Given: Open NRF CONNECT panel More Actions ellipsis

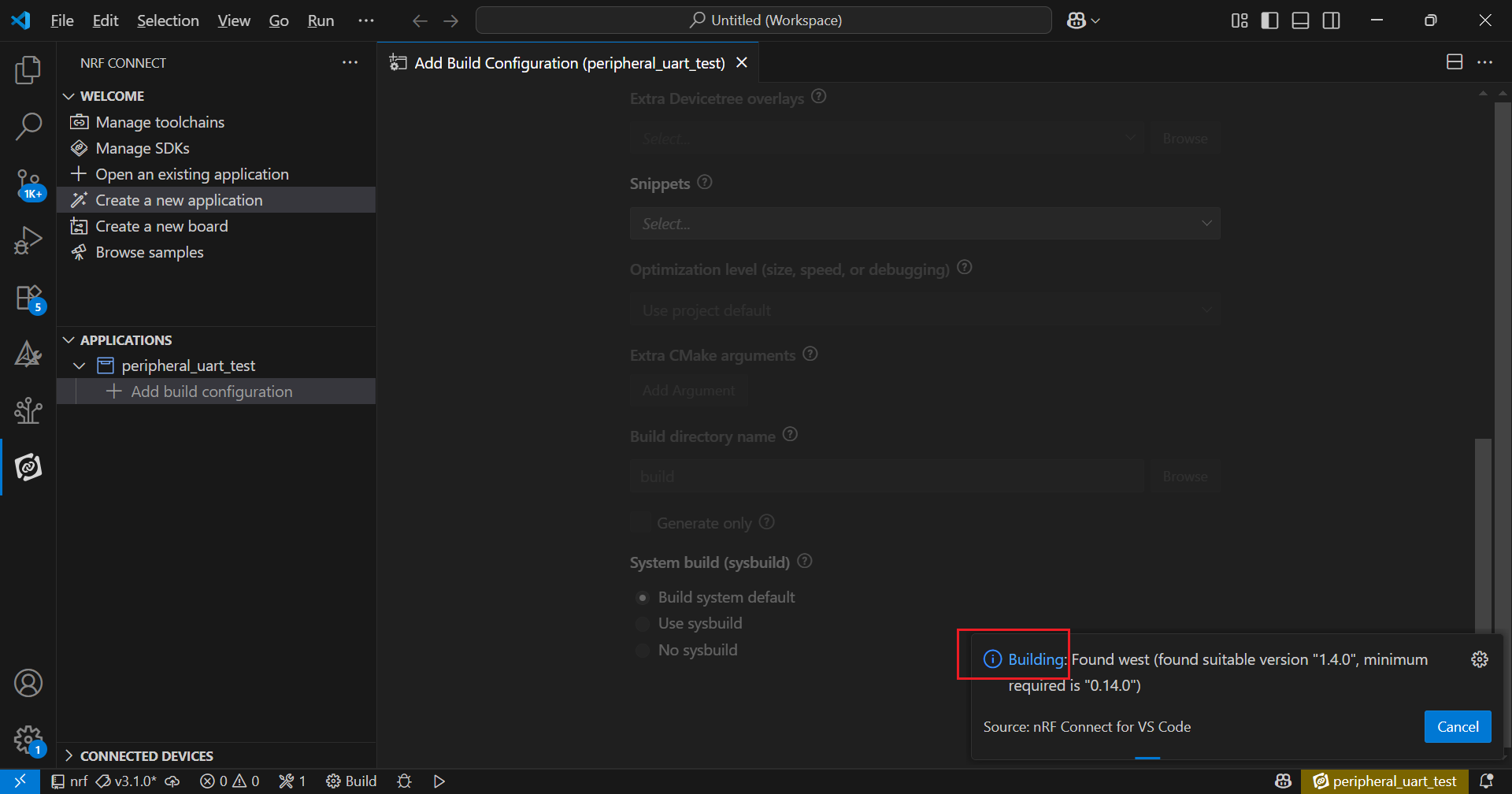Looking at the screenshot, I should pyautogui.click(x=350, y=62).
